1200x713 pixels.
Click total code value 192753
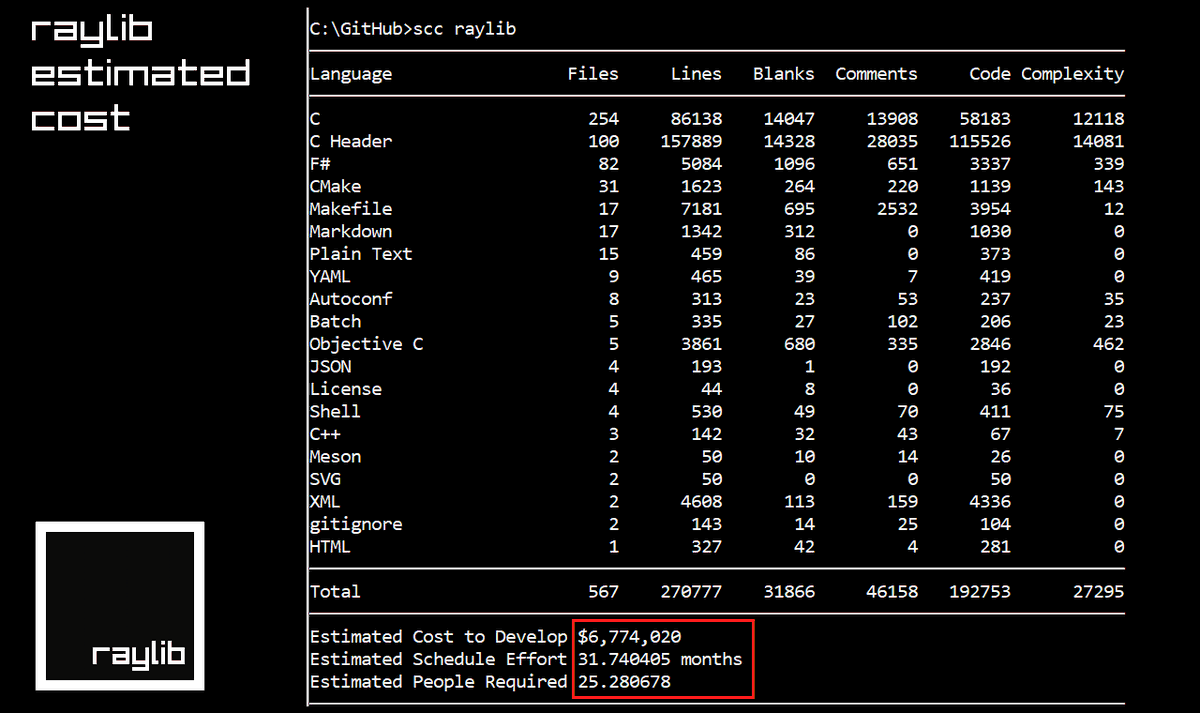point(980,591)
